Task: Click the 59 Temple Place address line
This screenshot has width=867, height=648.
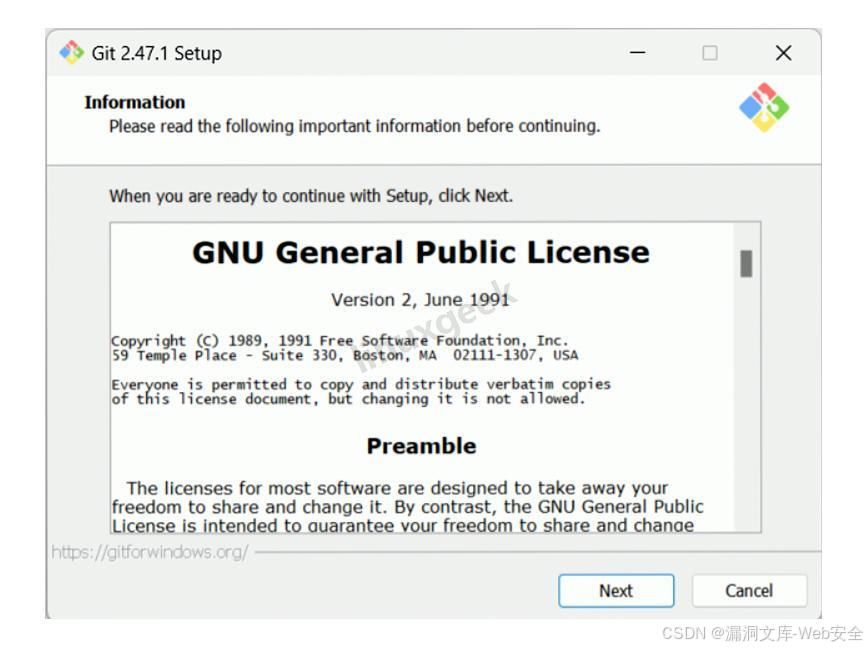Action: [344, 355]
